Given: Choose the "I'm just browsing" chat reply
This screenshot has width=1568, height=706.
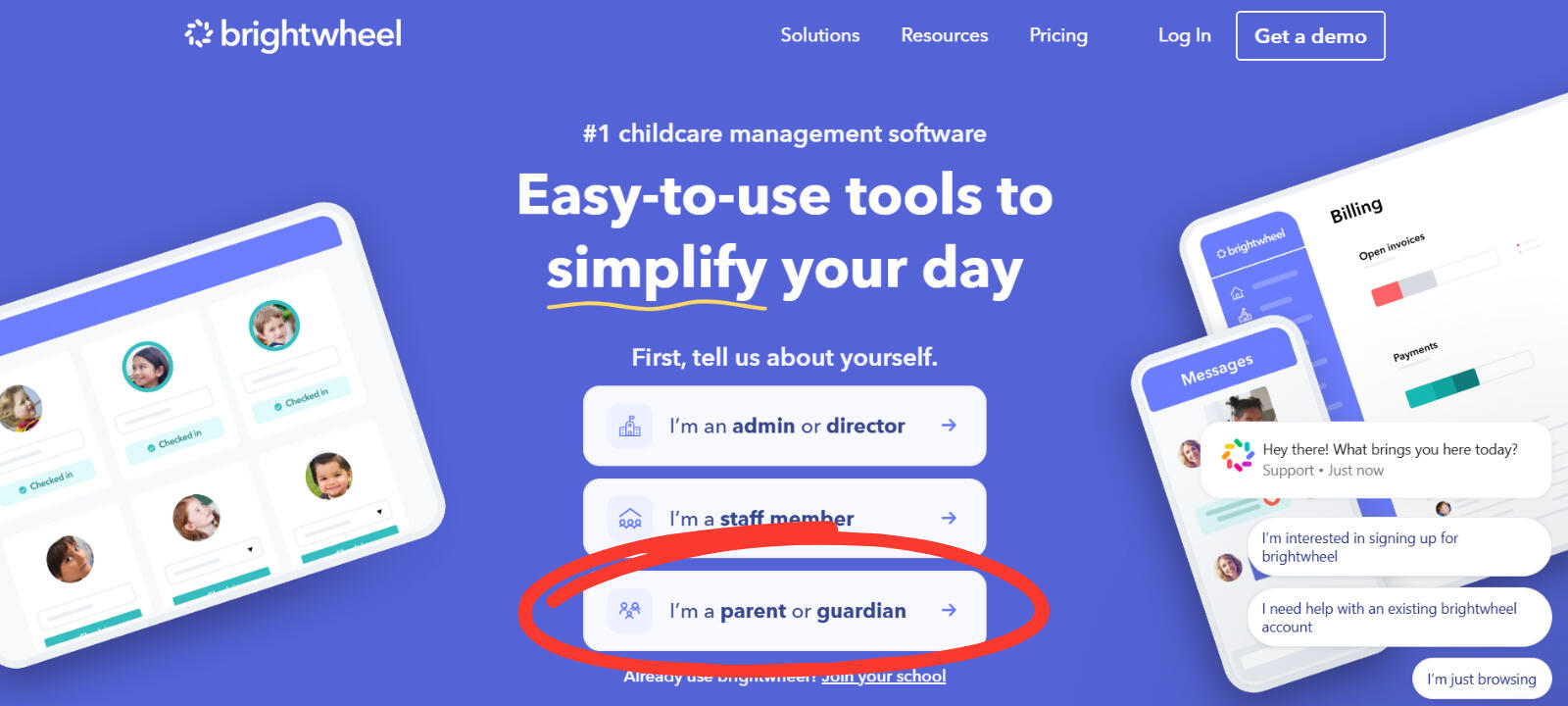Looking at the screenshot, I should click(1481, 679).
